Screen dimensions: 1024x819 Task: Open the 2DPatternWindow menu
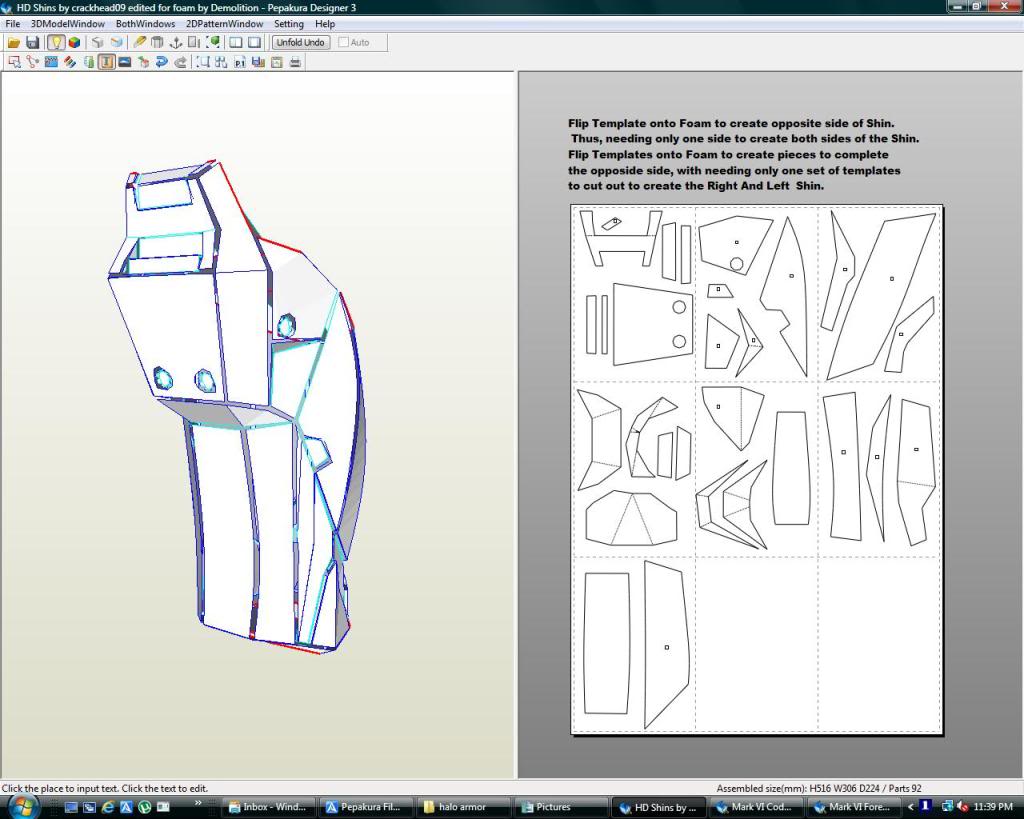(x=225, y=24)
